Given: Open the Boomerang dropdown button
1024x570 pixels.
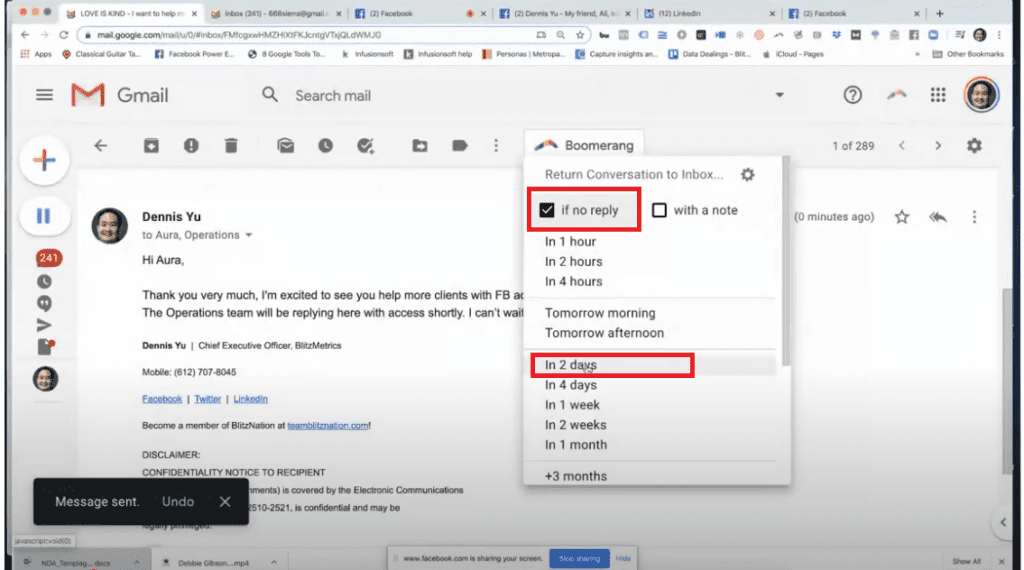Looking at the screenshot, I should click(584, 145).
